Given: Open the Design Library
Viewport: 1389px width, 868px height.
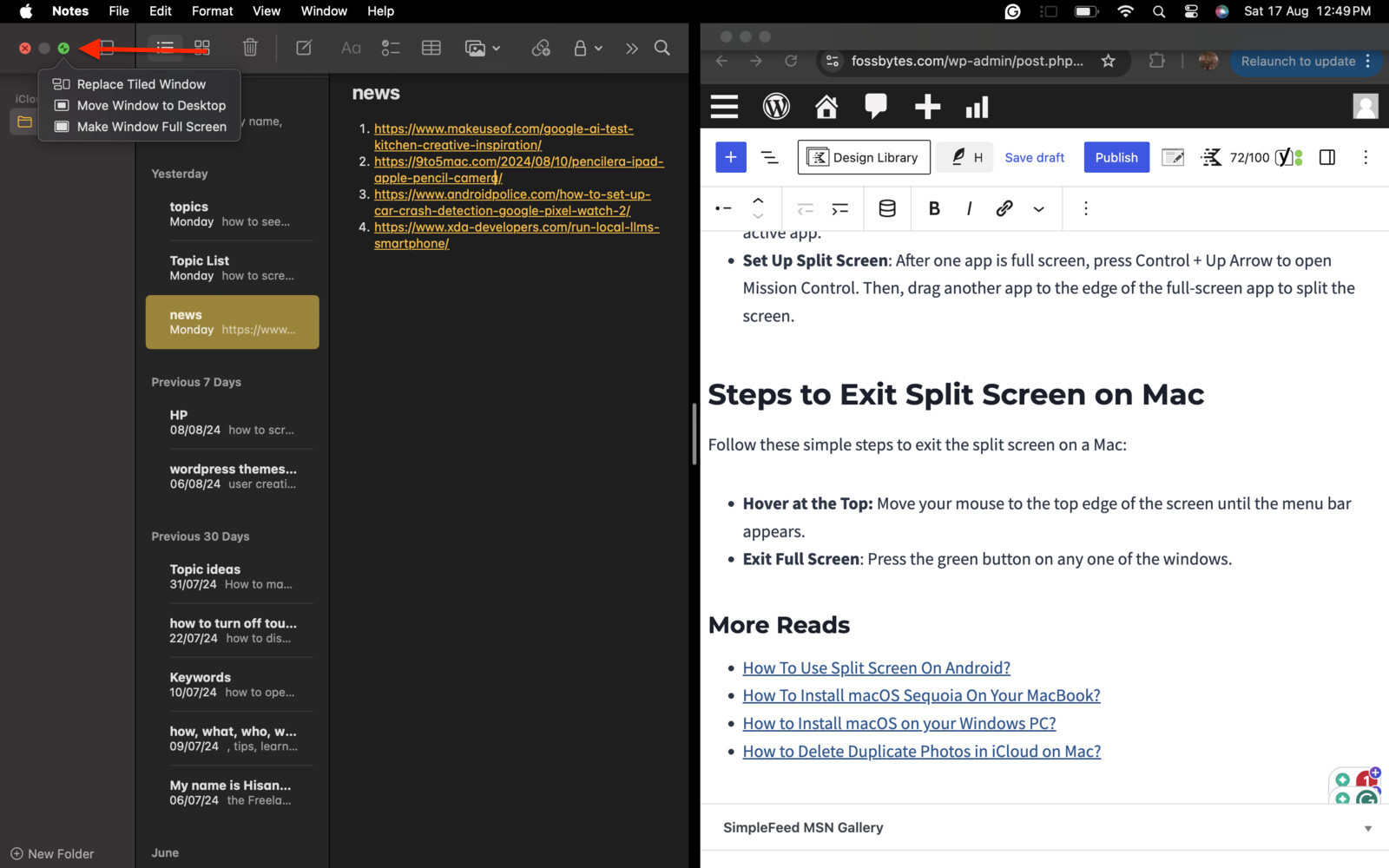Looking at the screenshot, I should pyautogui.click(x=863, y=157).
